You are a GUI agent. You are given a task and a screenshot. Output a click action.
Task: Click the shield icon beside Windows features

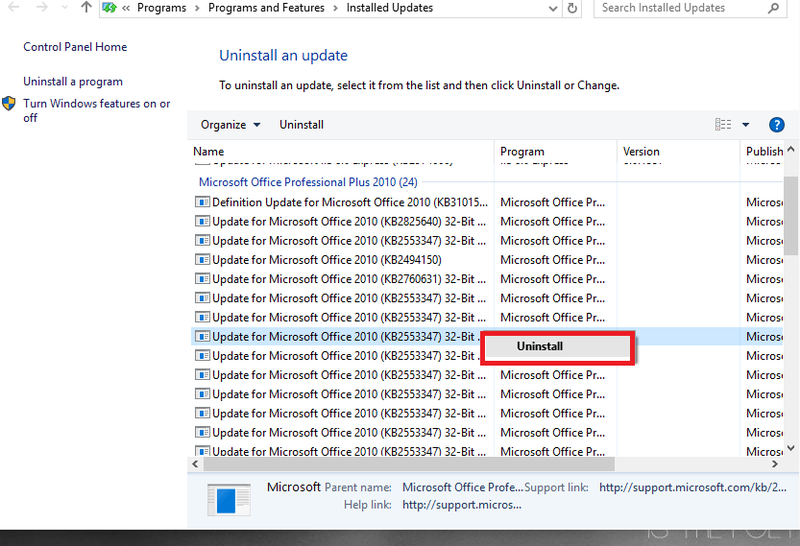tap(9, 104)
